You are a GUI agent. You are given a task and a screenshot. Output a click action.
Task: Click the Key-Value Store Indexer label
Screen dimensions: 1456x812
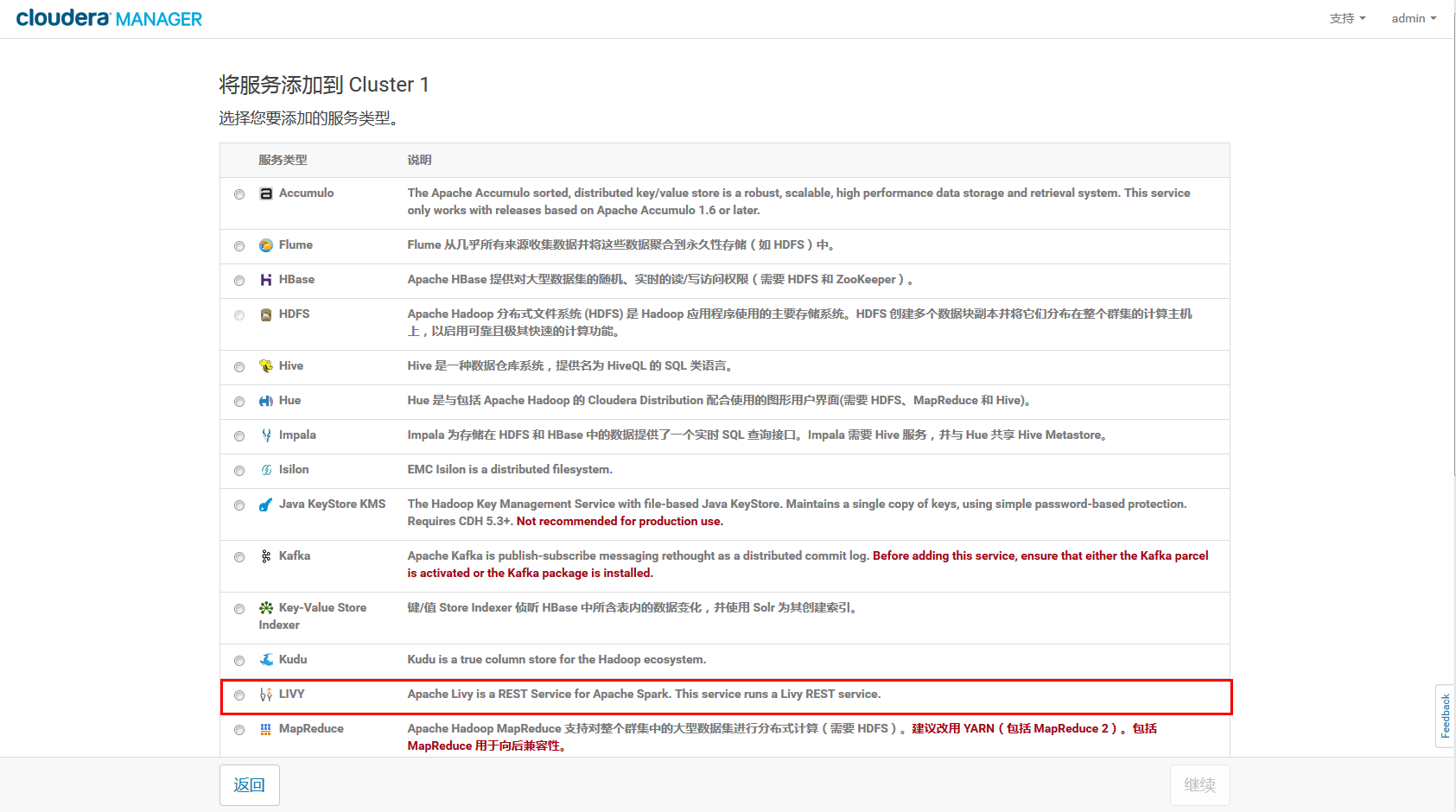tap(313, 617)
